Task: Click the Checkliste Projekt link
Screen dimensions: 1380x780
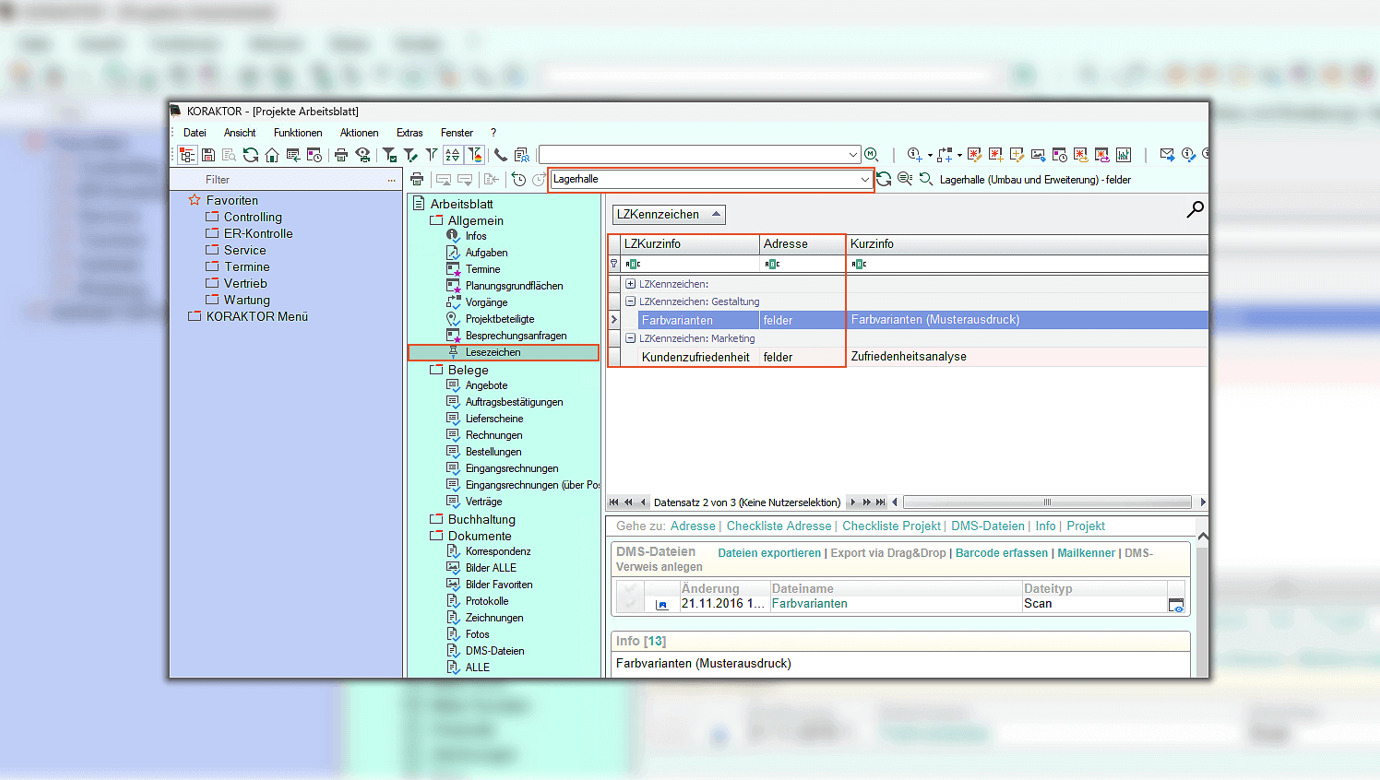Action: (890, 526)
